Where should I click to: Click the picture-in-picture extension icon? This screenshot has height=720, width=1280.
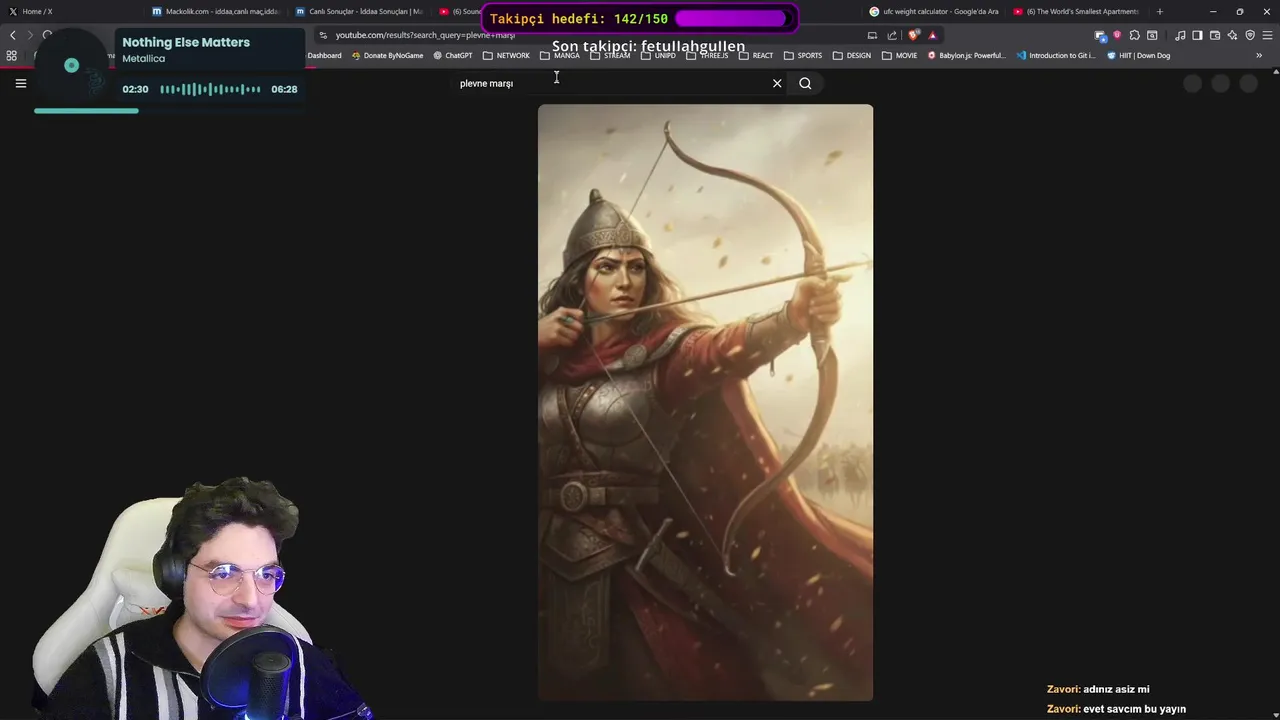point(1100,36)
